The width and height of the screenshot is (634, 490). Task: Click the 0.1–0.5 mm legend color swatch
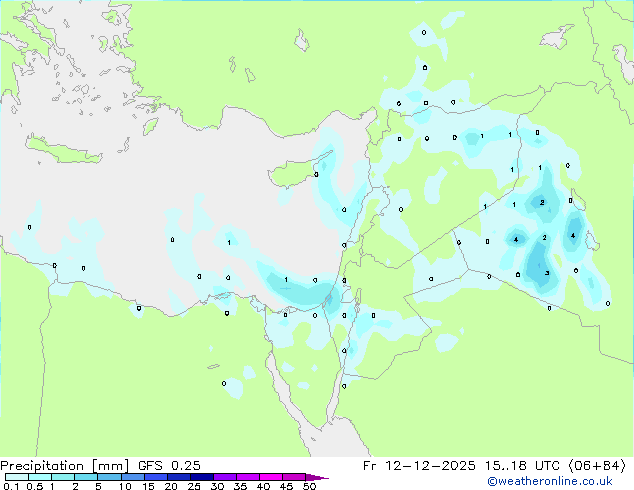tap(17, 477)
